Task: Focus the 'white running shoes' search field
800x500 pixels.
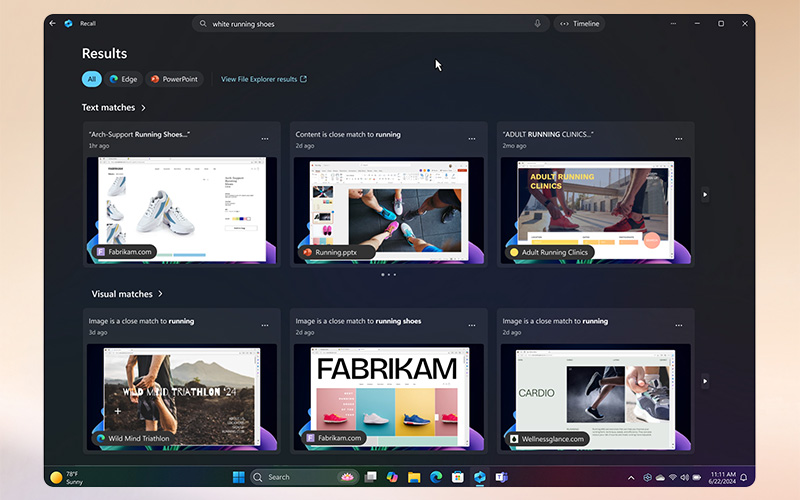Action: (371, 23)
